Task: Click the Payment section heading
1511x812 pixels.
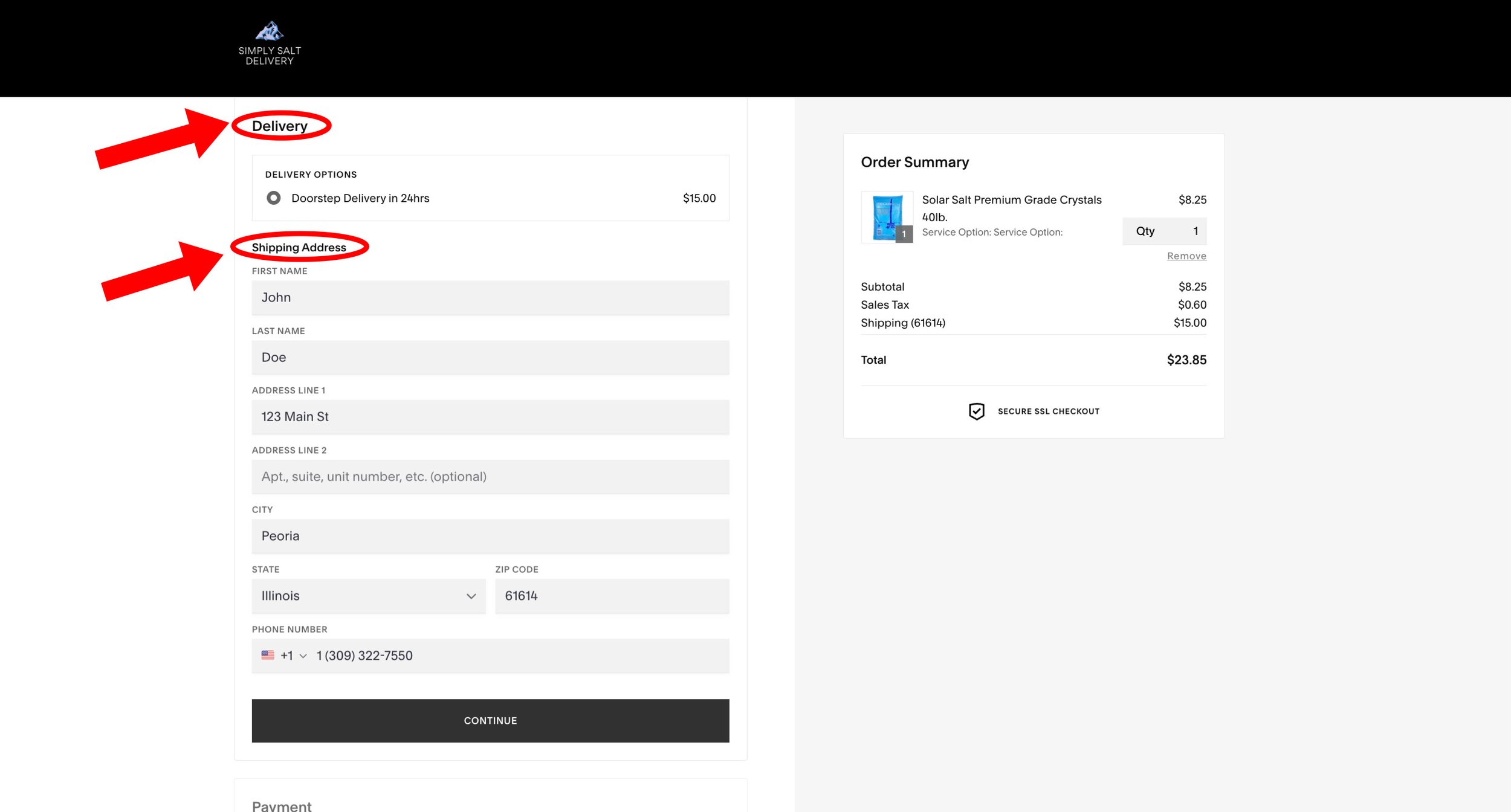Action: click(282, 805)
